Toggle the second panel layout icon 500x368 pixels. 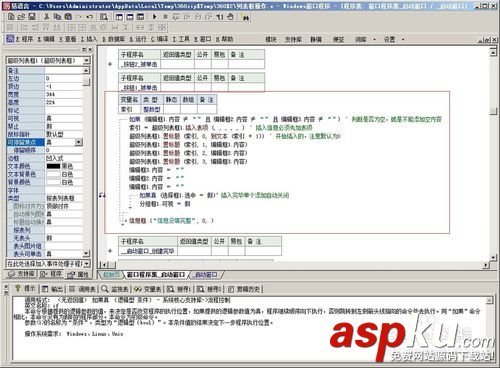click(130, 16)
